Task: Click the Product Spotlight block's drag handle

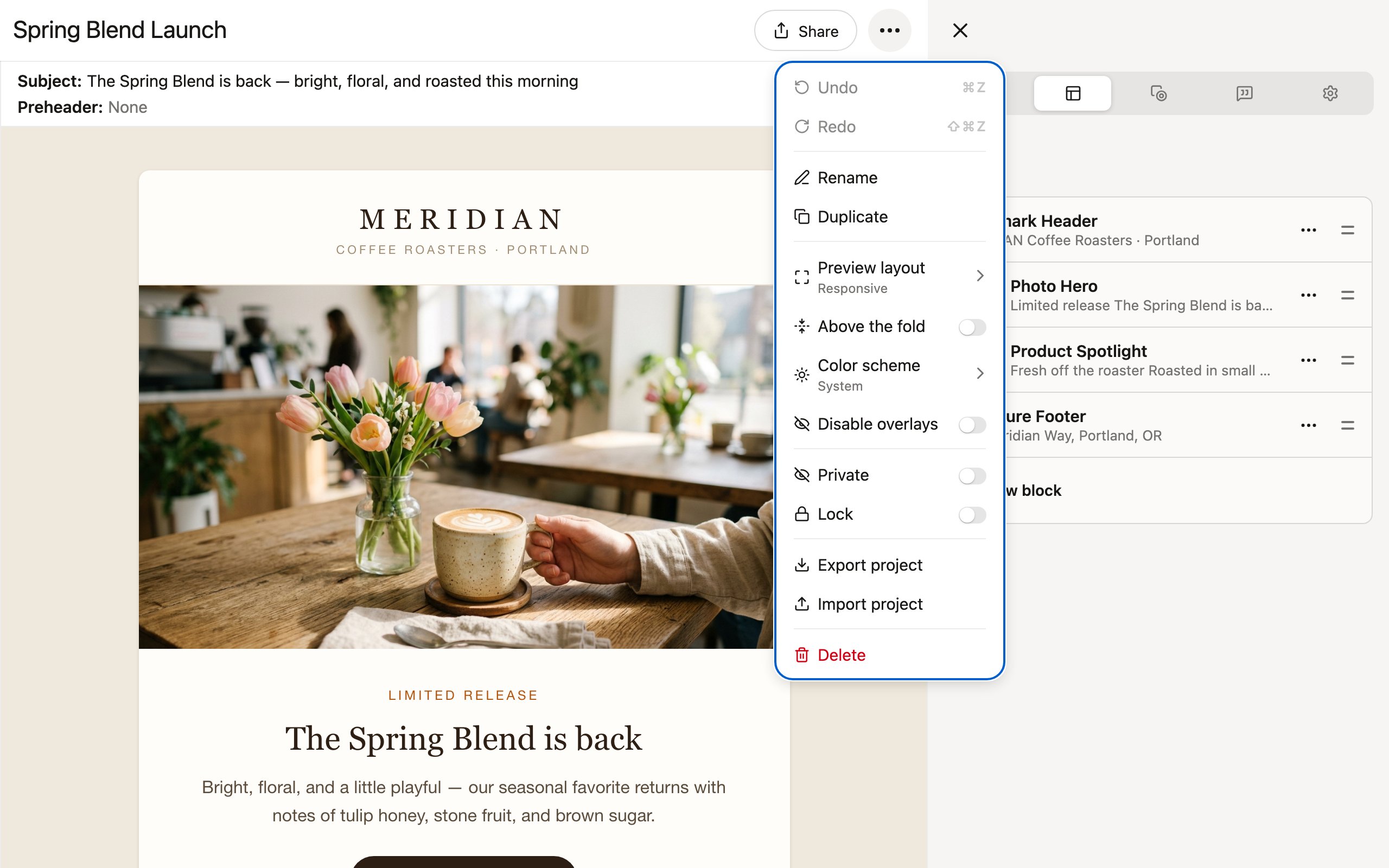Action: [x=1347, y=360]
